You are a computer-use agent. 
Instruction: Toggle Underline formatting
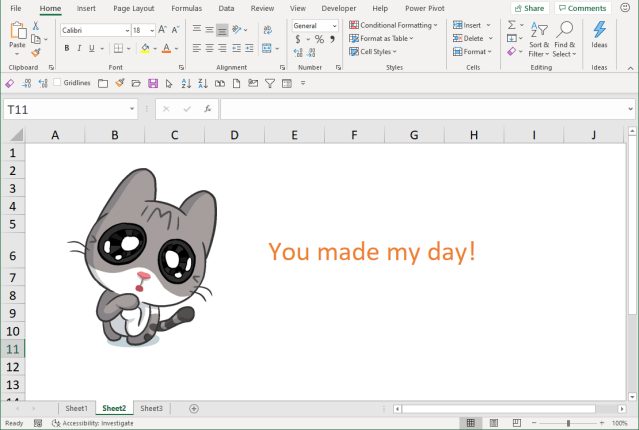click(x=92, y=49)
